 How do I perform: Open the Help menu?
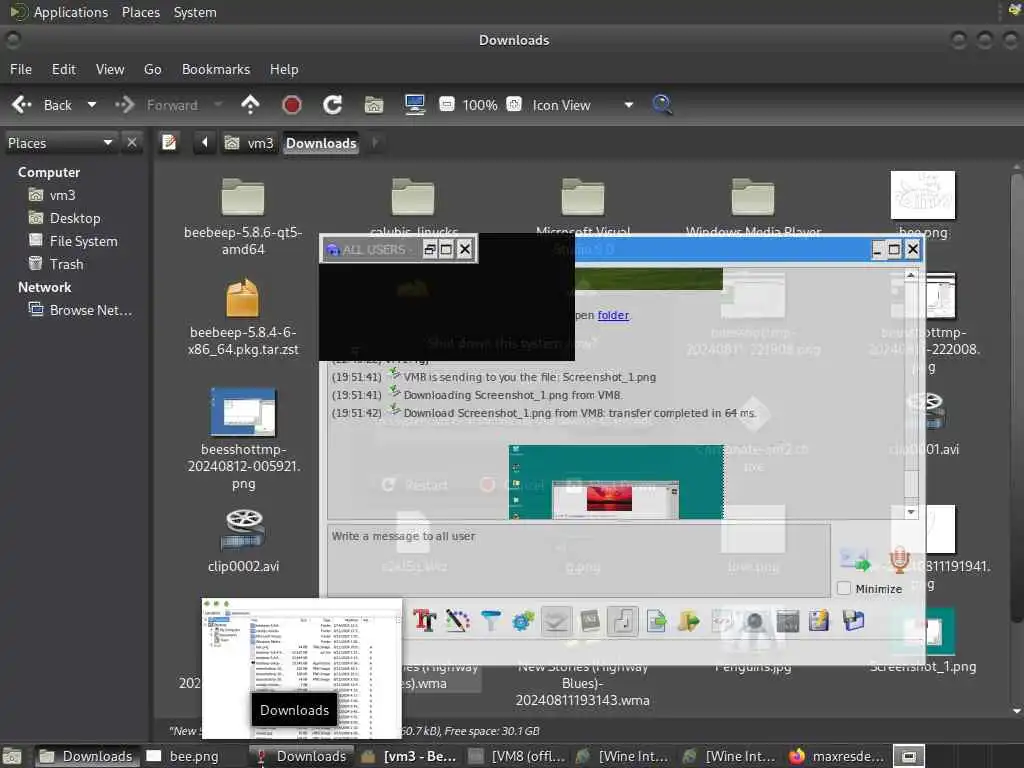pyautogui.click(x=284, y=69)
